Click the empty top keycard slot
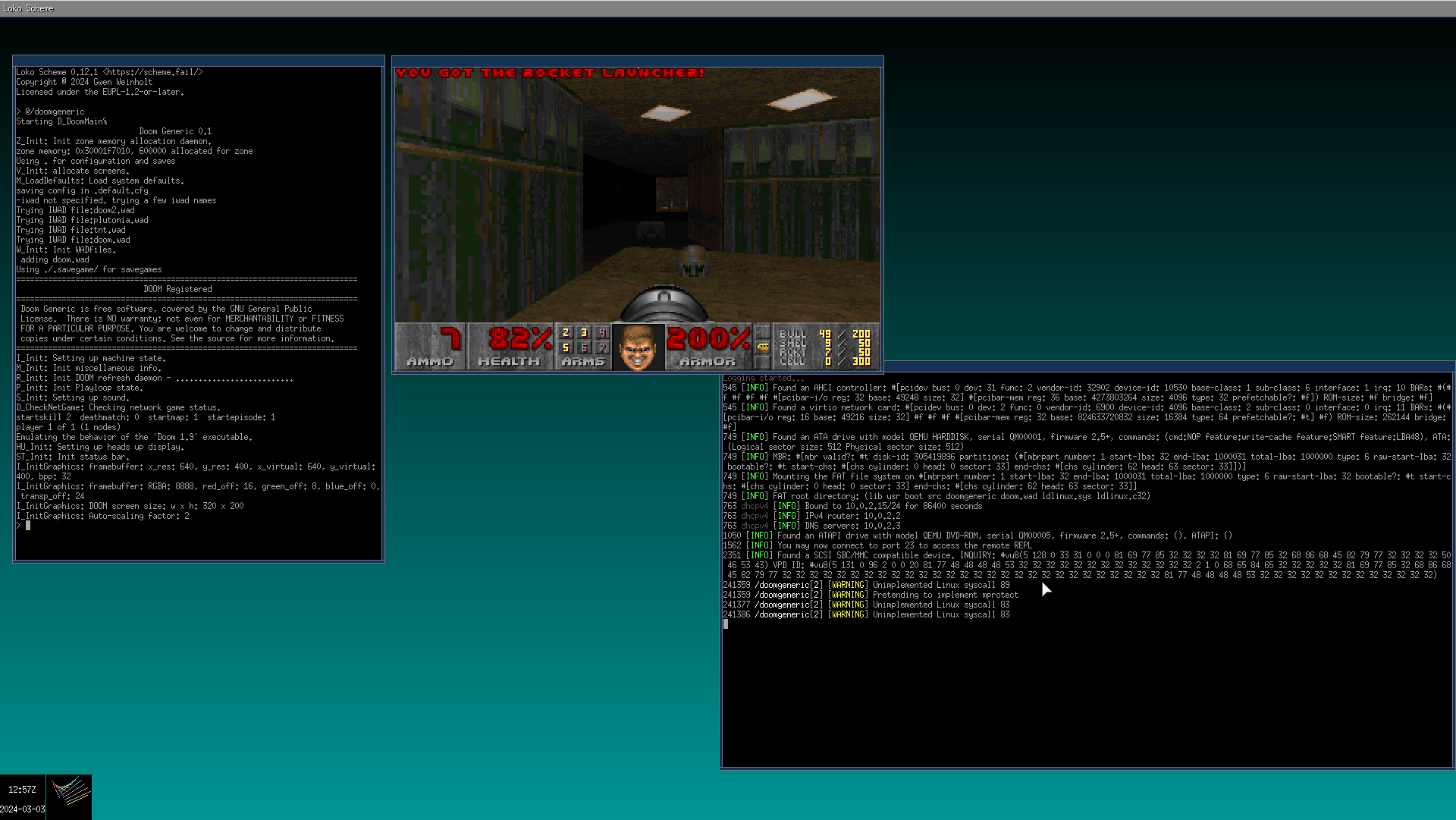The width and height of the screenshot is (1456, 820). (x=763, y=332)
